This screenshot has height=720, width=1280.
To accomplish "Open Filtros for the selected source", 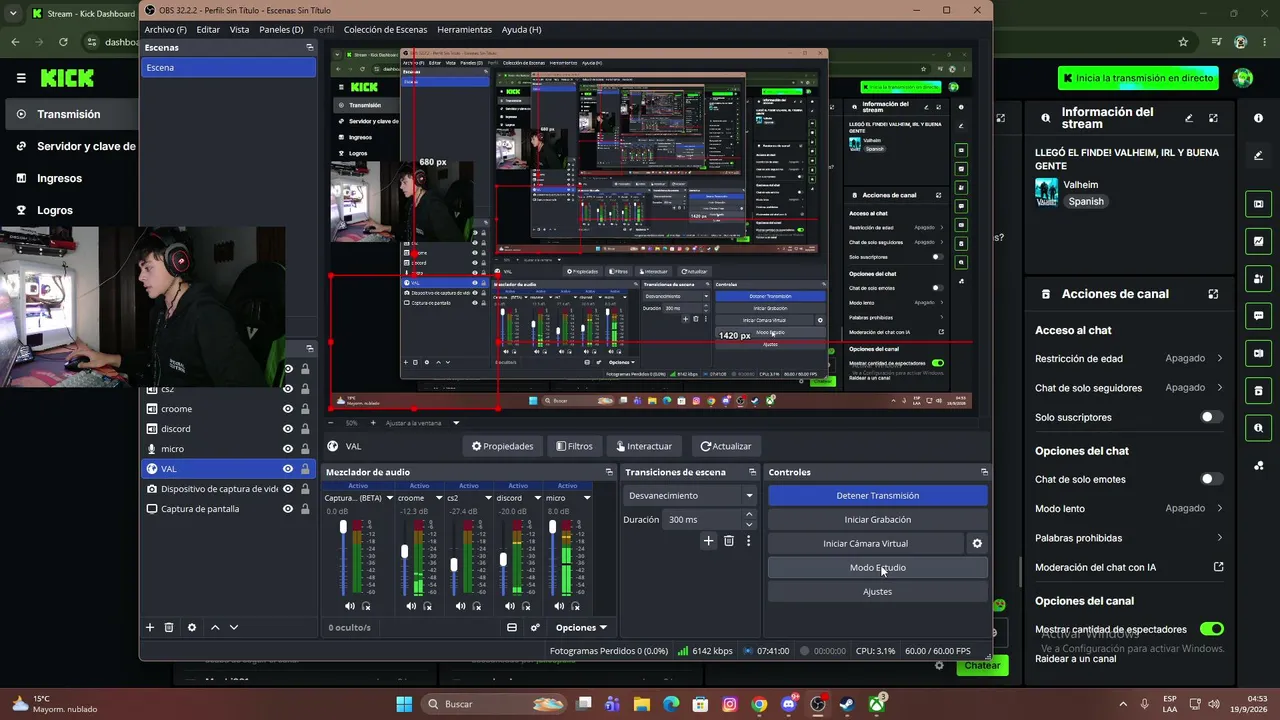I will (574, 446).
